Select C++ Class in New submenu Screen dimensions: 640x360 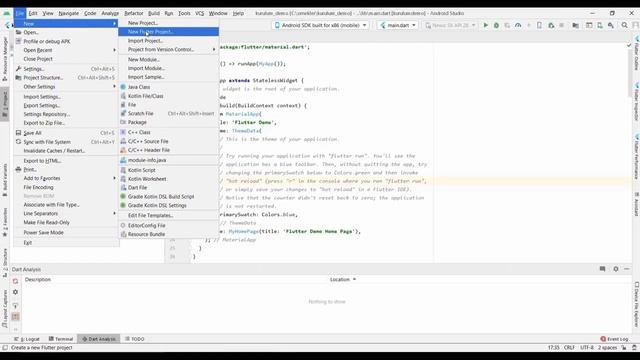(169, 132)
